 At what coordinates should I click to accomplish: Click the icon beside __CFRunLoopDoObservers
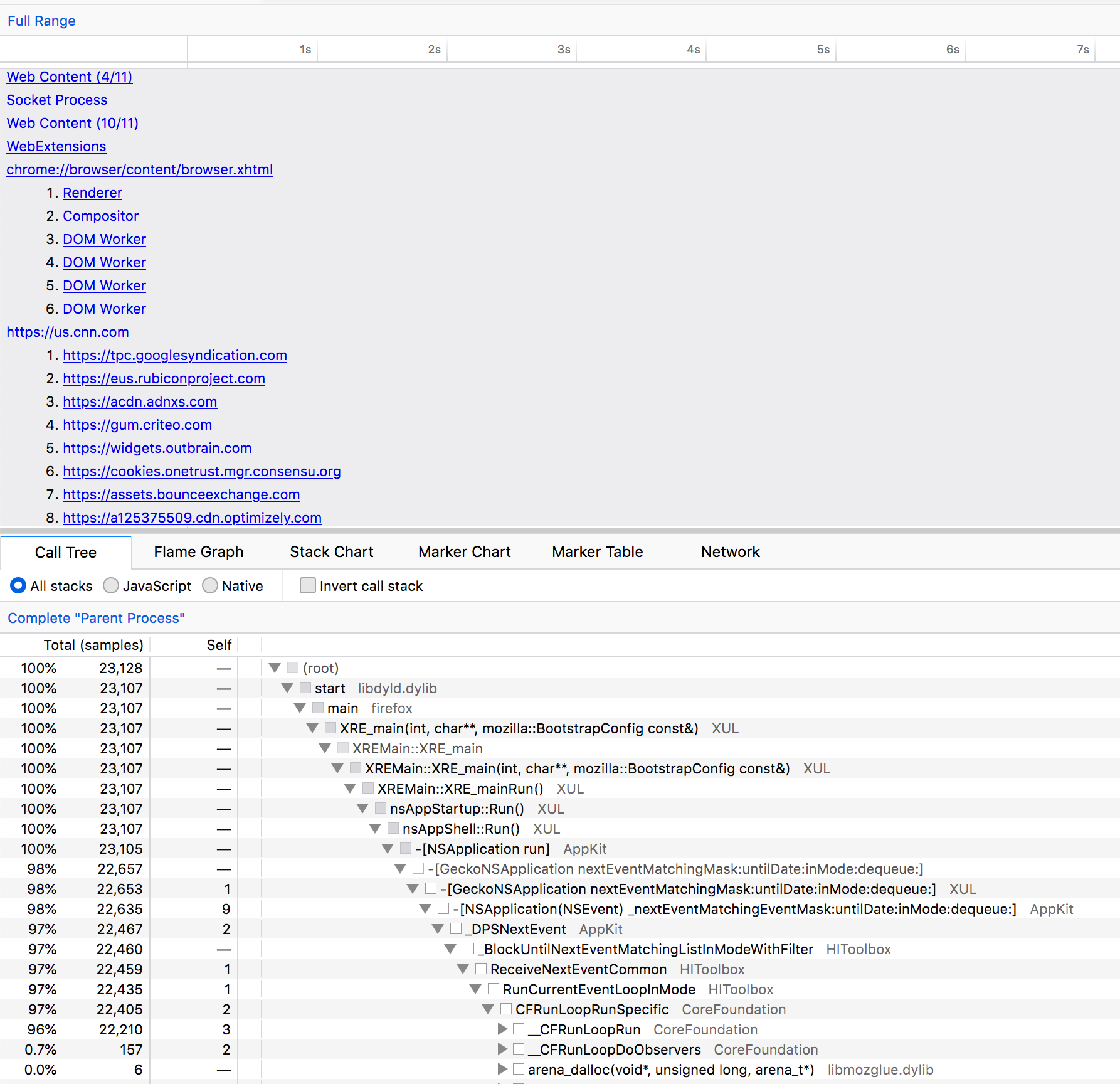[x=519, y=1049]
